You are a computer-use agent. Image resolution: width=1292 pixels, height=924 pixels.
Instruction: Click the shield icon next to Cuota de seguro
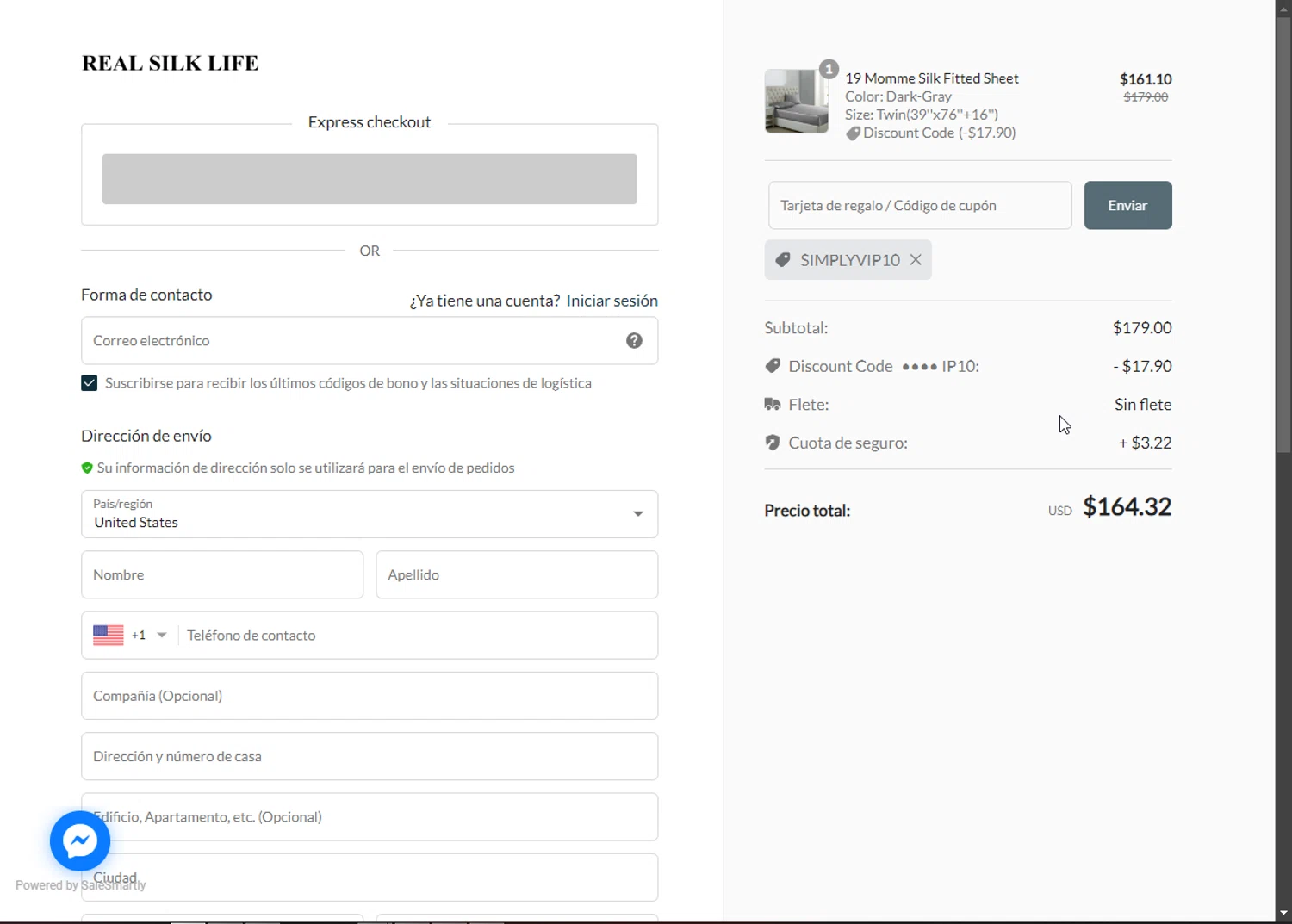tap(773, 443)
